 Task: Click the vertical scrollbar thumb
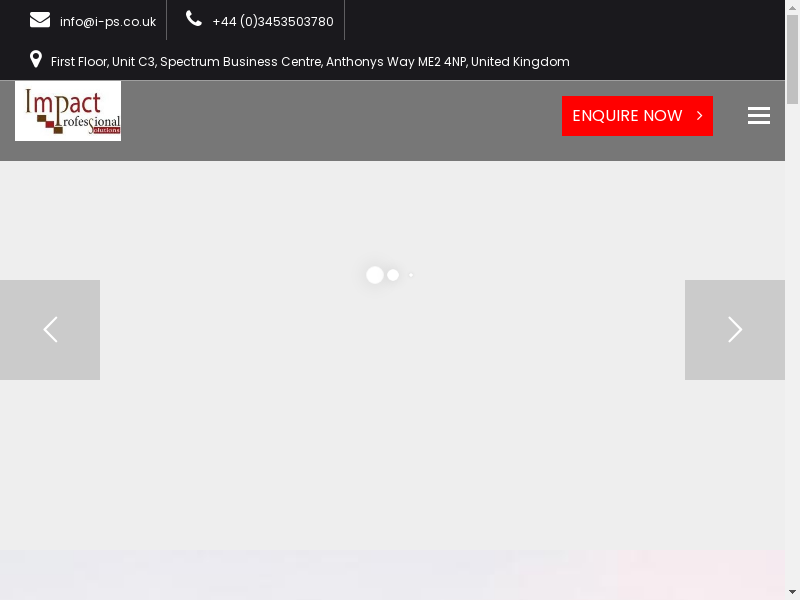792,60
